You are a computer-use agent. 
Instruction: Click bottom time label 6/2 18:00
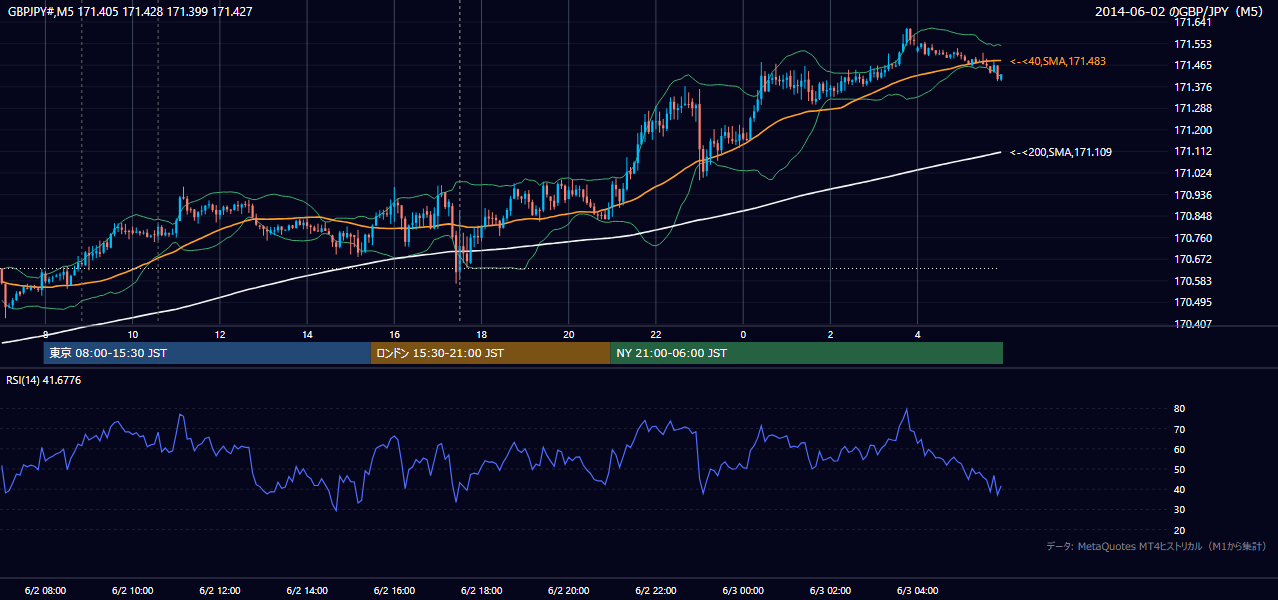coord(481,591)
